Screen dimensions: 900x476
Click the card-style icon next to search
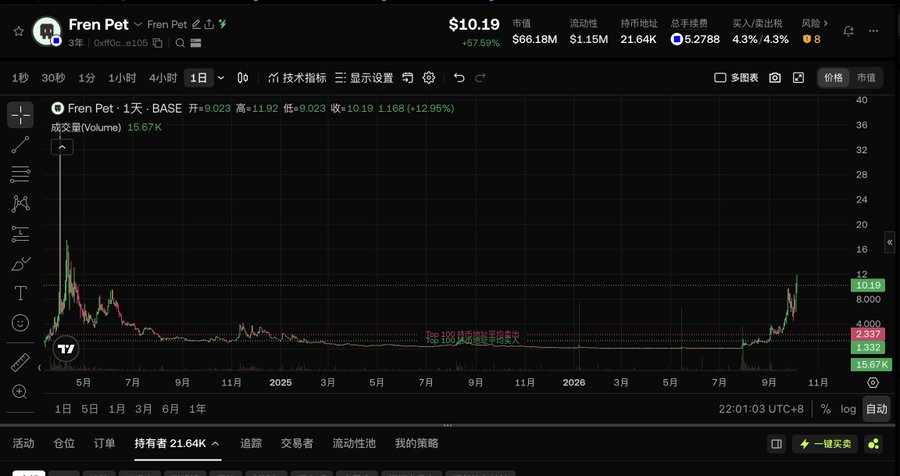tap(196, 43)
